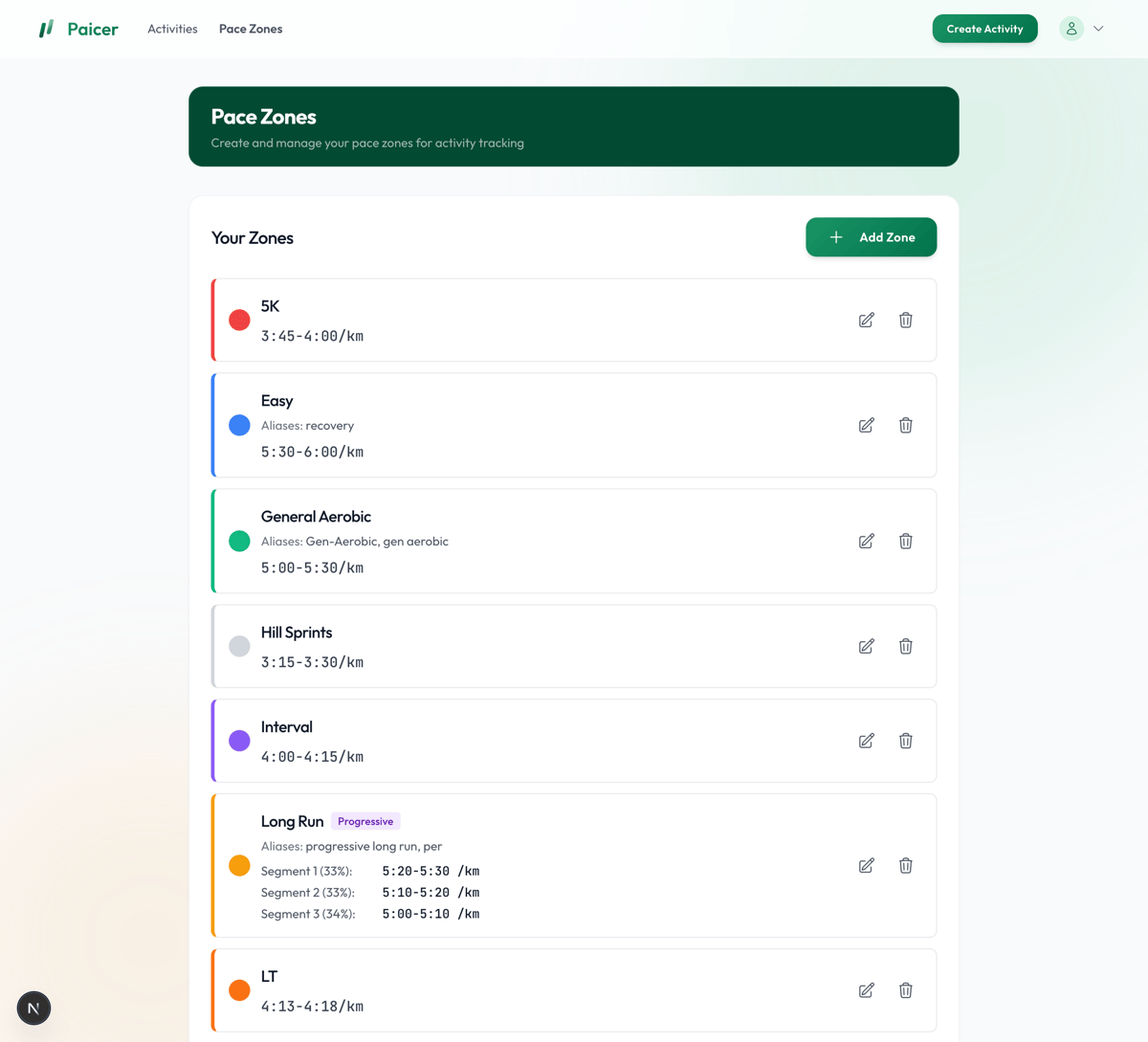Delete the Interval pace zone
The width and height of the screenshot is (1148, 1042).
[x=905, y=741]
